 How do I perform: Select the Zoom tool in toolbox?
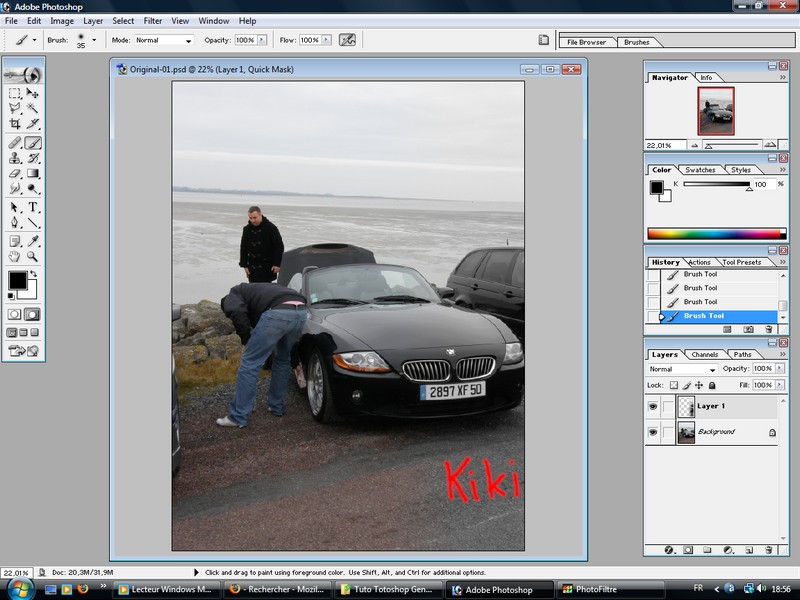point(33,256)
